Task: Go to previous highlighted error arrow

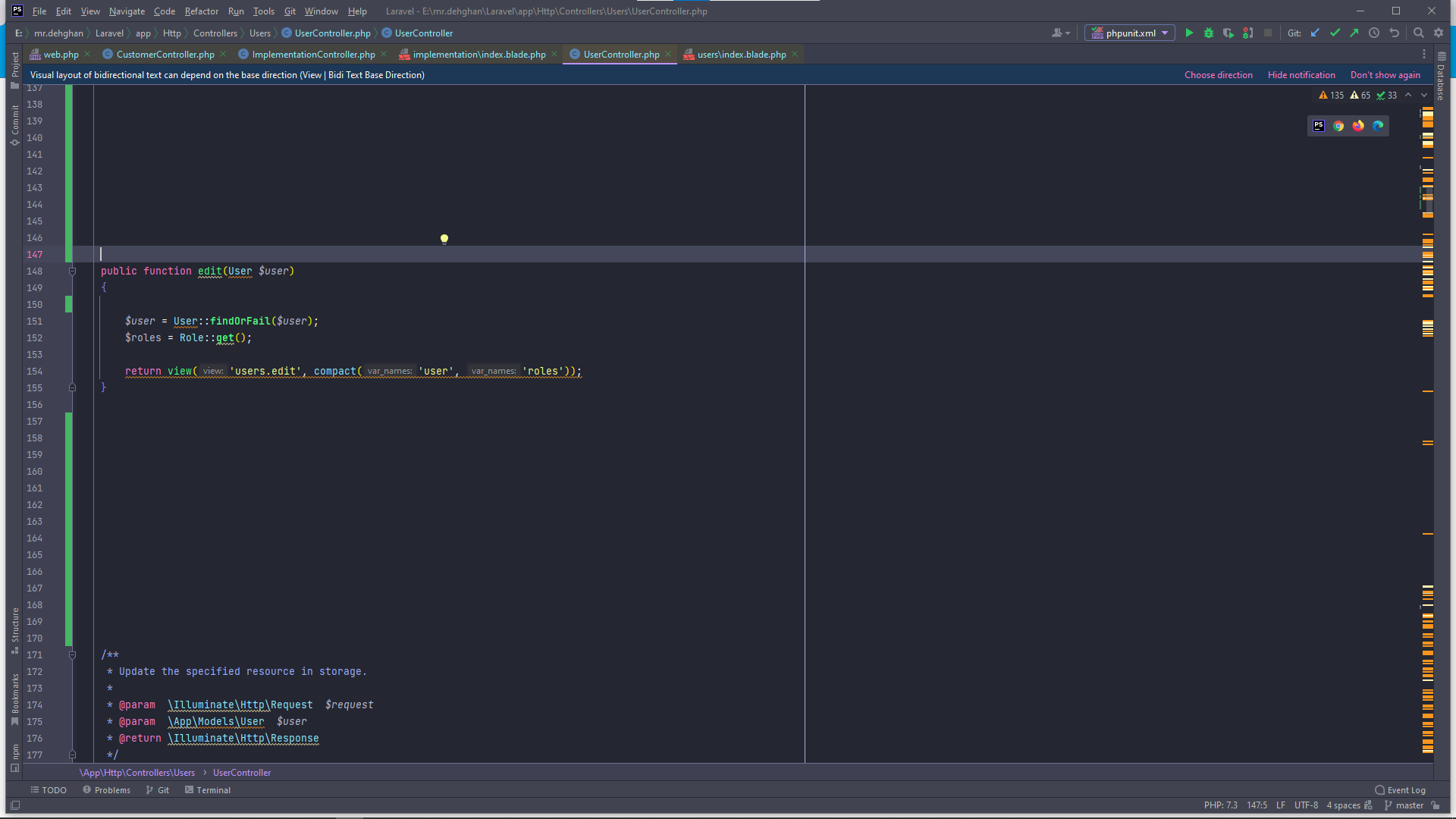Action: tap(1408, 96)
